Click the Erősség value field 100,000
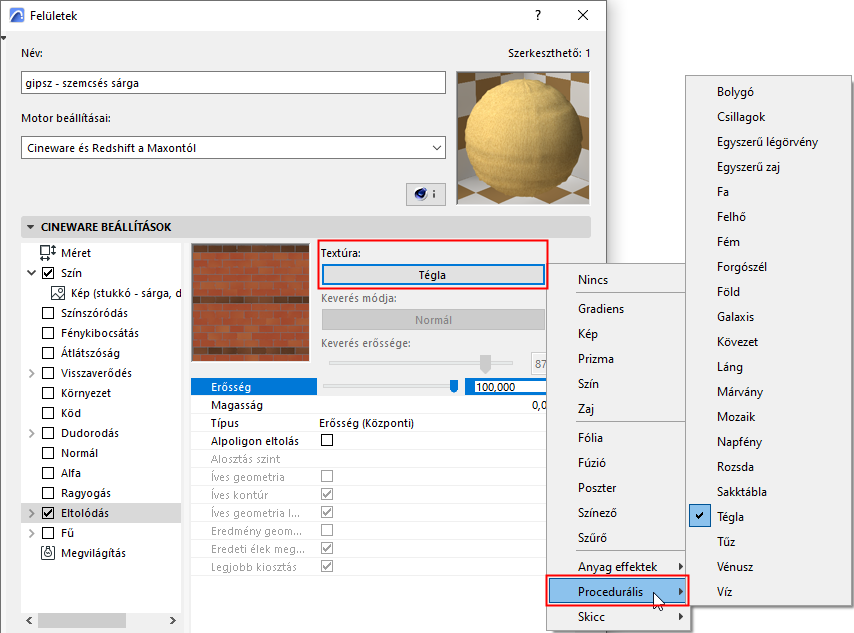 (x=510, y=387)
